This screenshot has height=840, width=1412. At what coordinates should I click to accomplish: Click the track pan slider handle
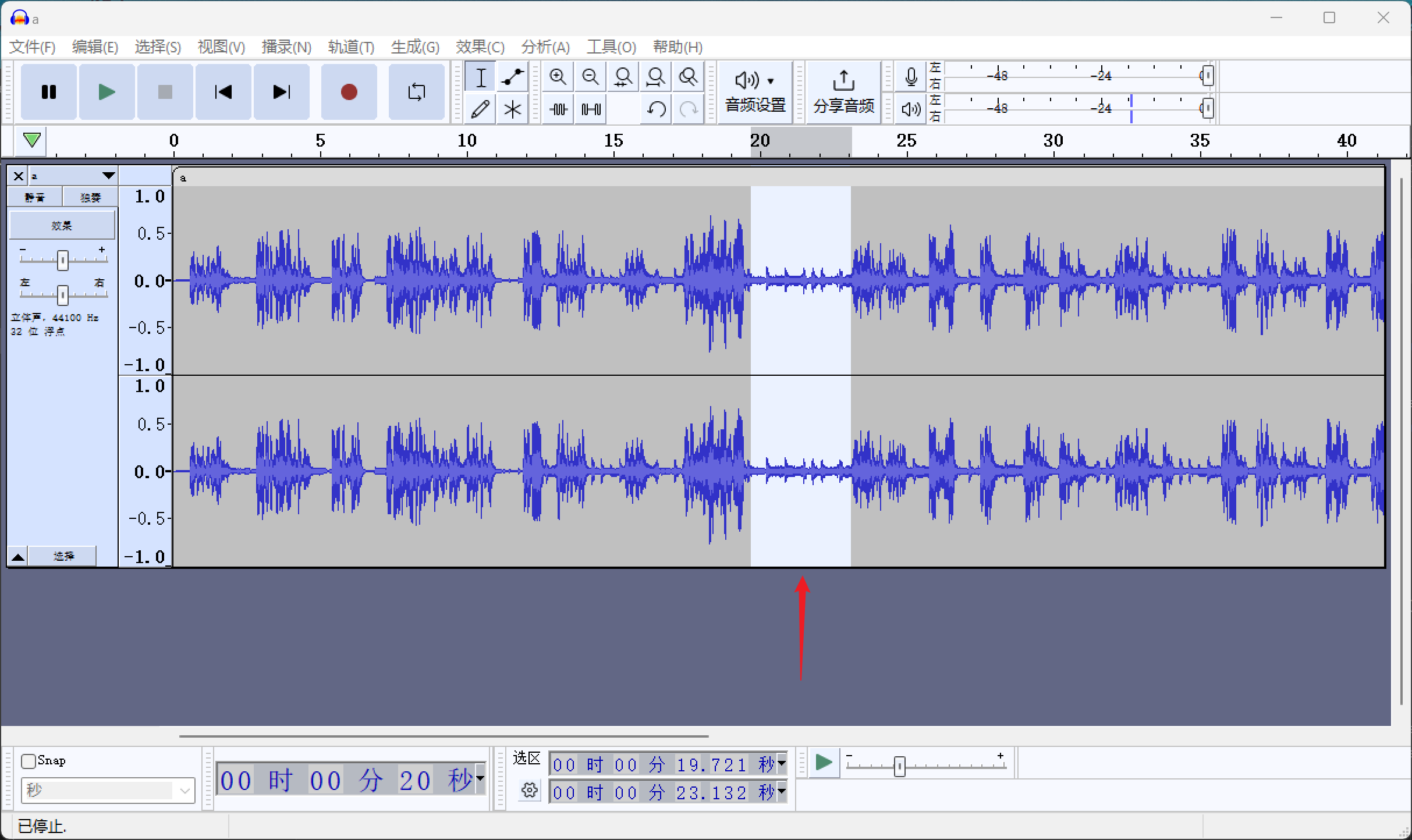tap(63, 295)
